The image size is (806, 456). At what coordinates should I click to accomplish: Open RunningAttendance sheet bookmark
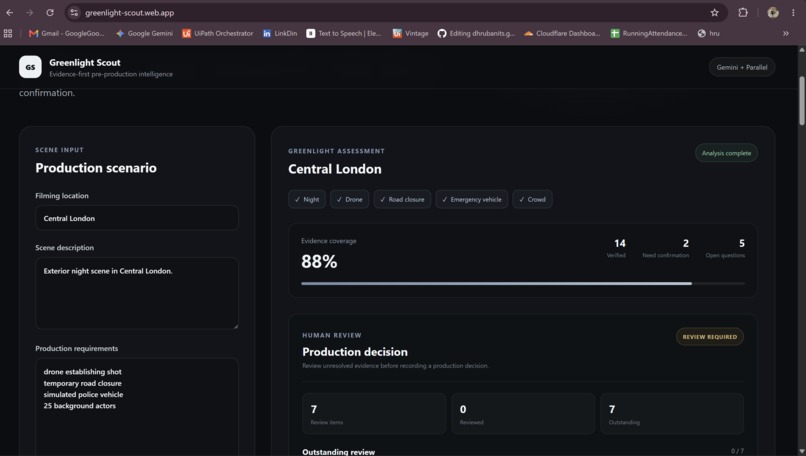[649, 33]
